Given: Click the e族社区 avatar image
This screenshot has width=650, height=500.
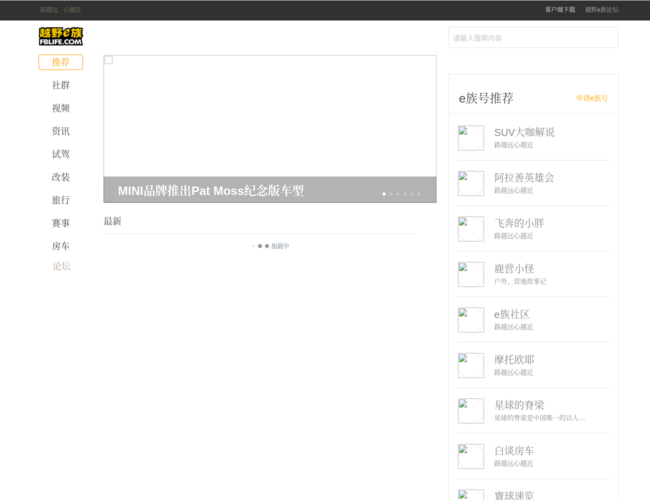Looking at the screenshot, I should [471, 320].
